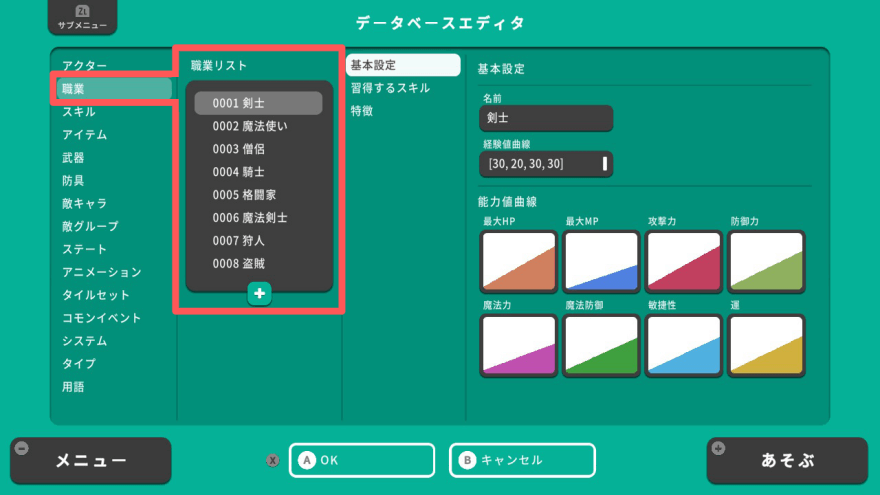Switch to the 習得するスキル tab
Screen dimensions: 880x495
pyautogui.click(x=390, y=88)
